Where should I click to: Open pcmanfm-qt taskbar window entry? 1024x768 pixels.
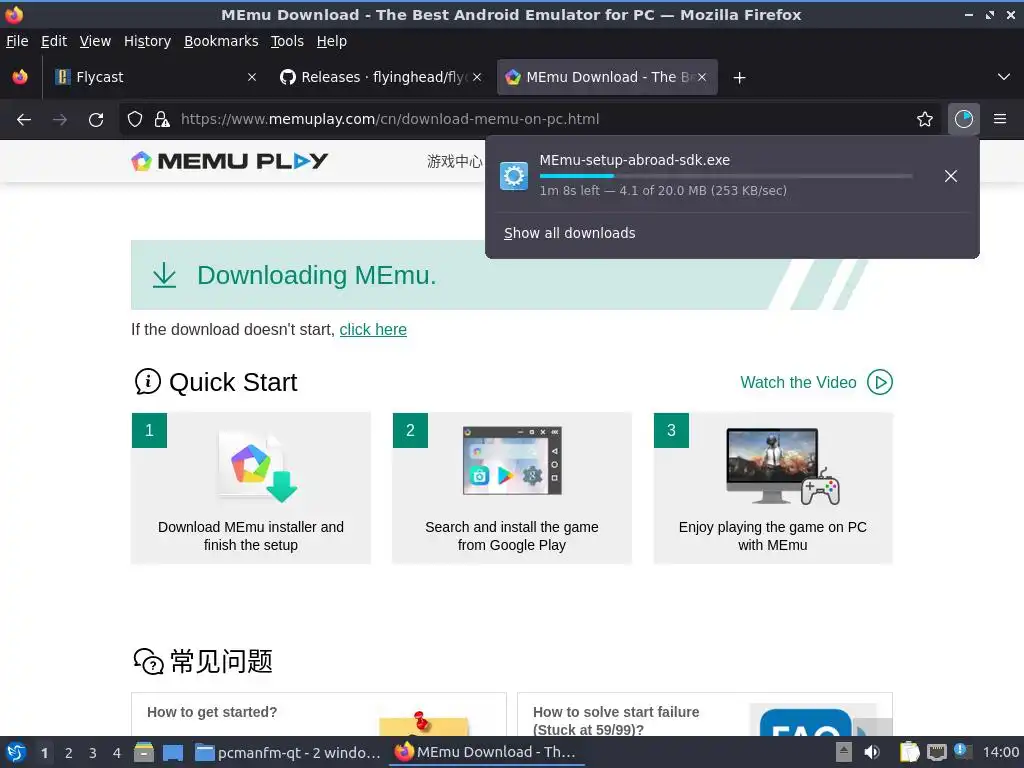click(289, 752)
